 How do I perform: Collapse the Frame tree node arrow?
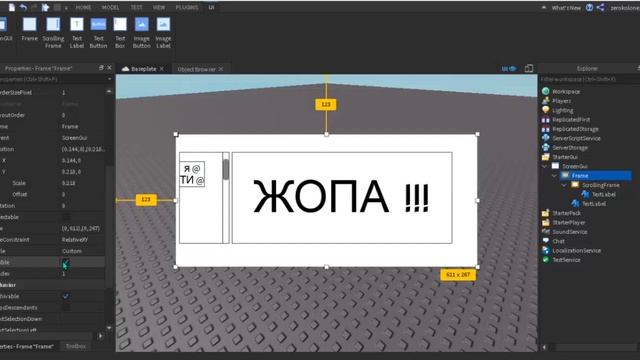point(554,176)
